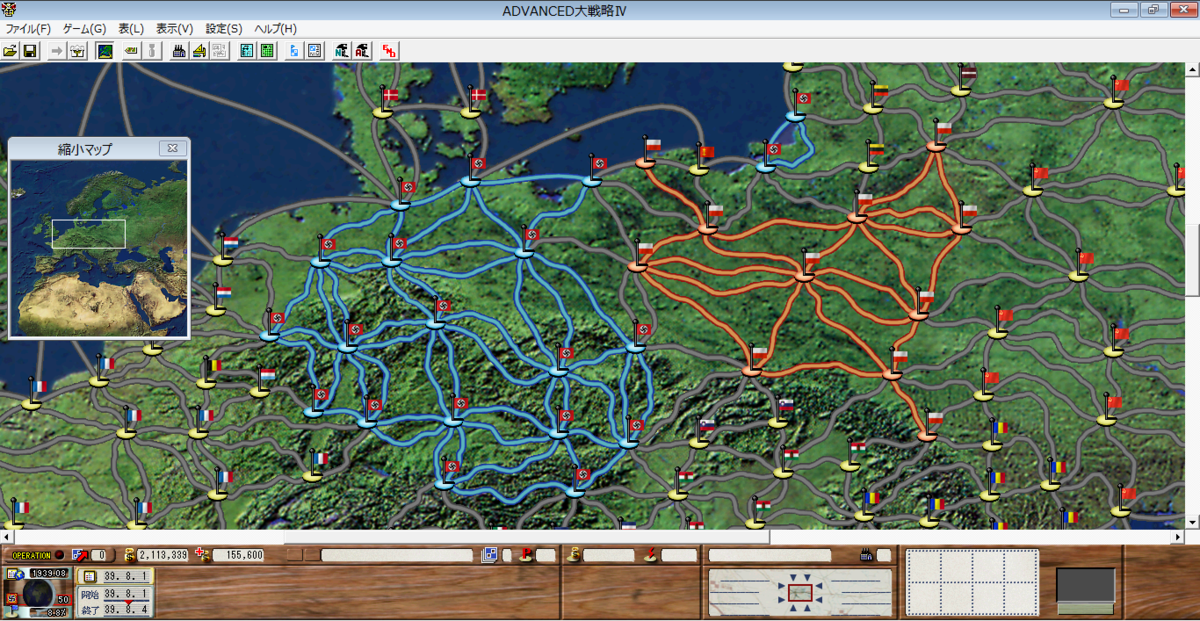Open the ゲーム(G) menu
The height and width of the screenshot is (621, 1200).
pos(84,29)
